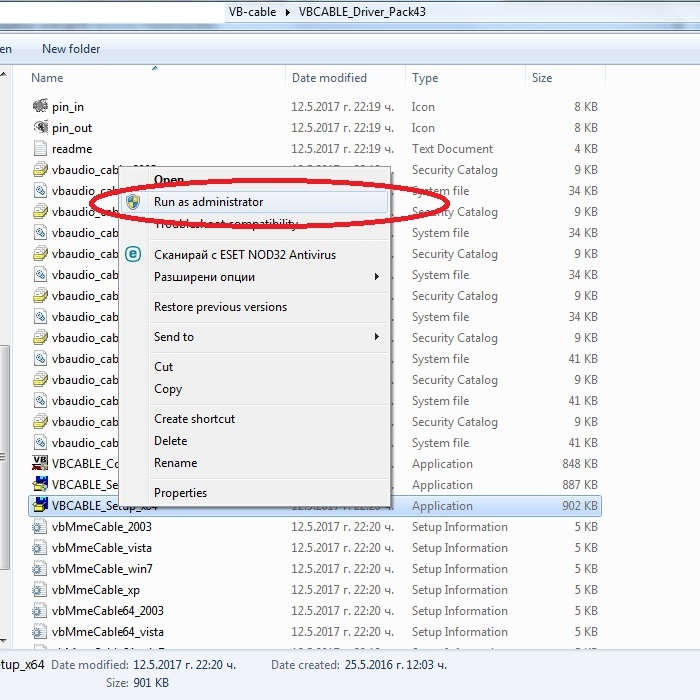Click the vbMmeCable_vista file icon

[x=39, y=547]
